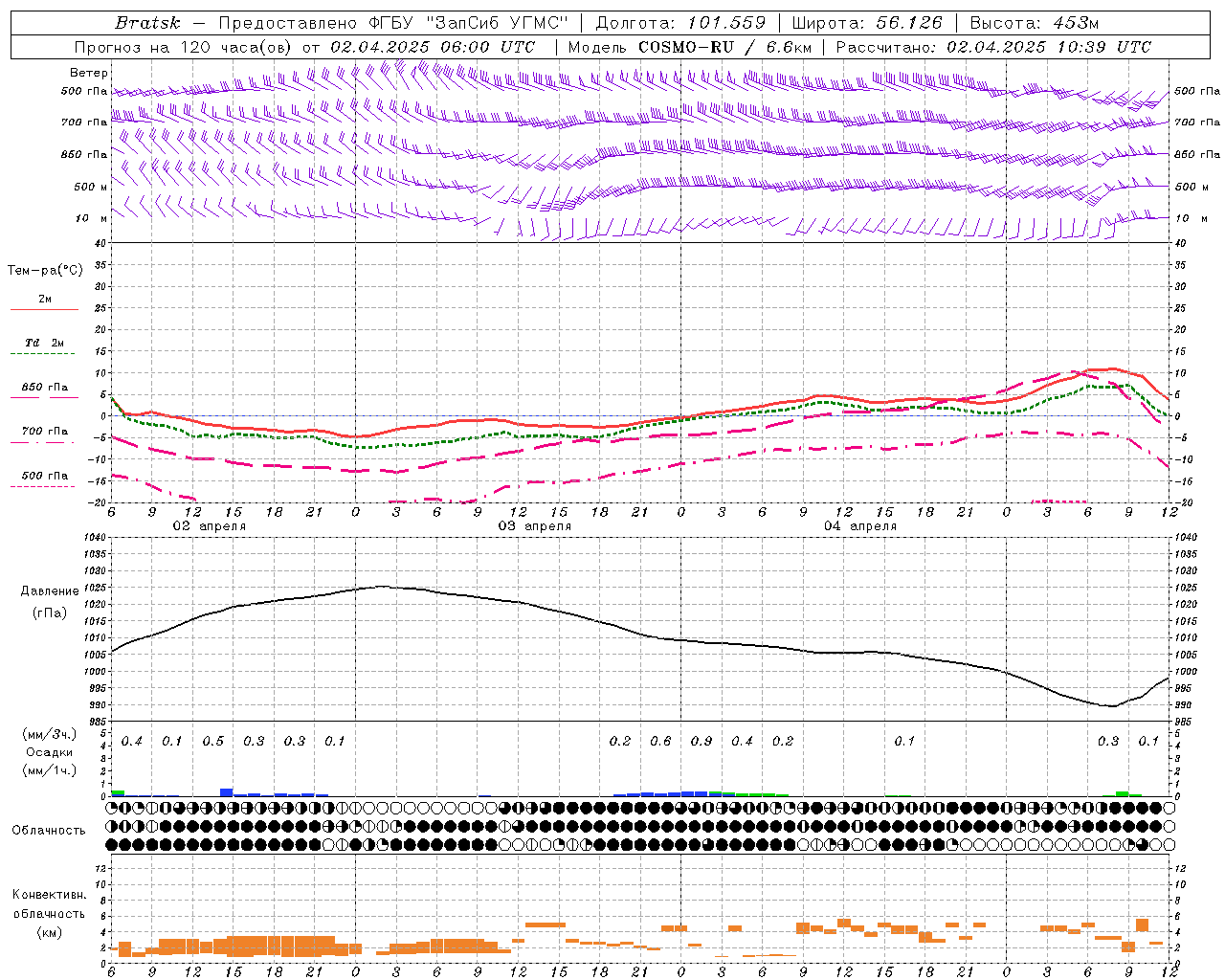Click the 'Рассчитано: 02.04.2025 10:39 UTC' timestamp
Viewport: 1225px width, 980px height.
(x=992, y=47)
